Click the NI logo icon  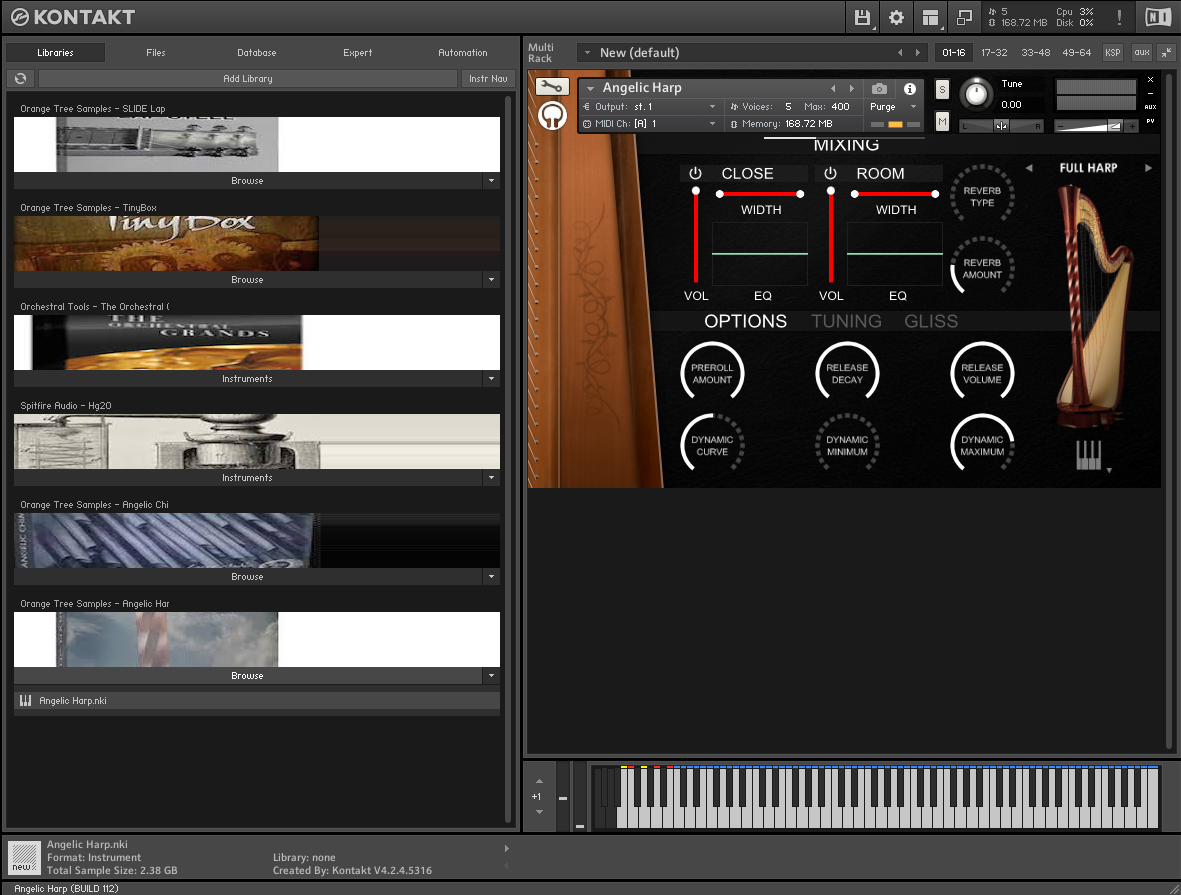click(x=1158, y=17)
